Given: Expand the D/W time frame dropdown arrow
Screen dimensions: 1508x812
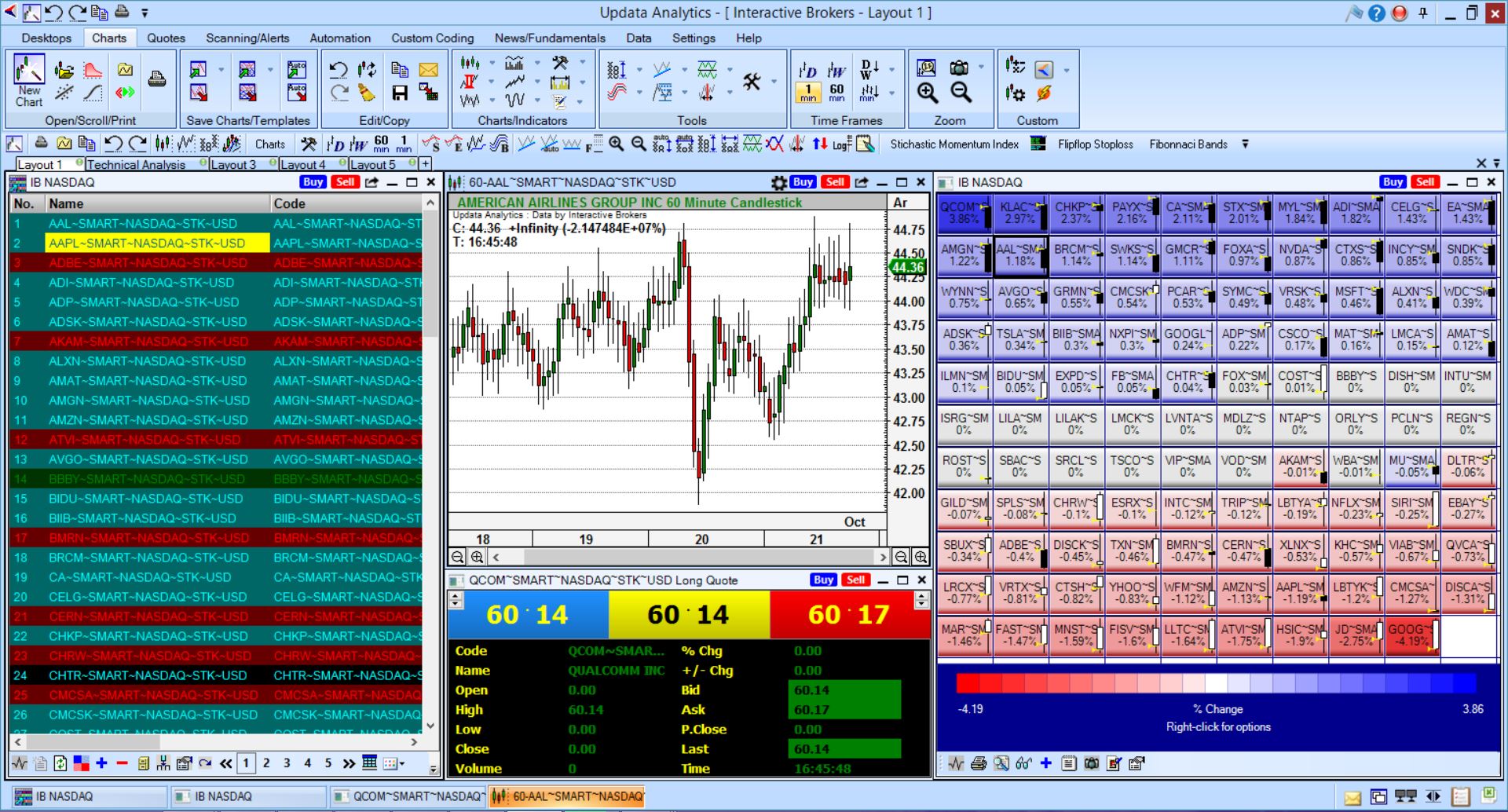Looking at the screenshot, I should [x=891, y=70].
